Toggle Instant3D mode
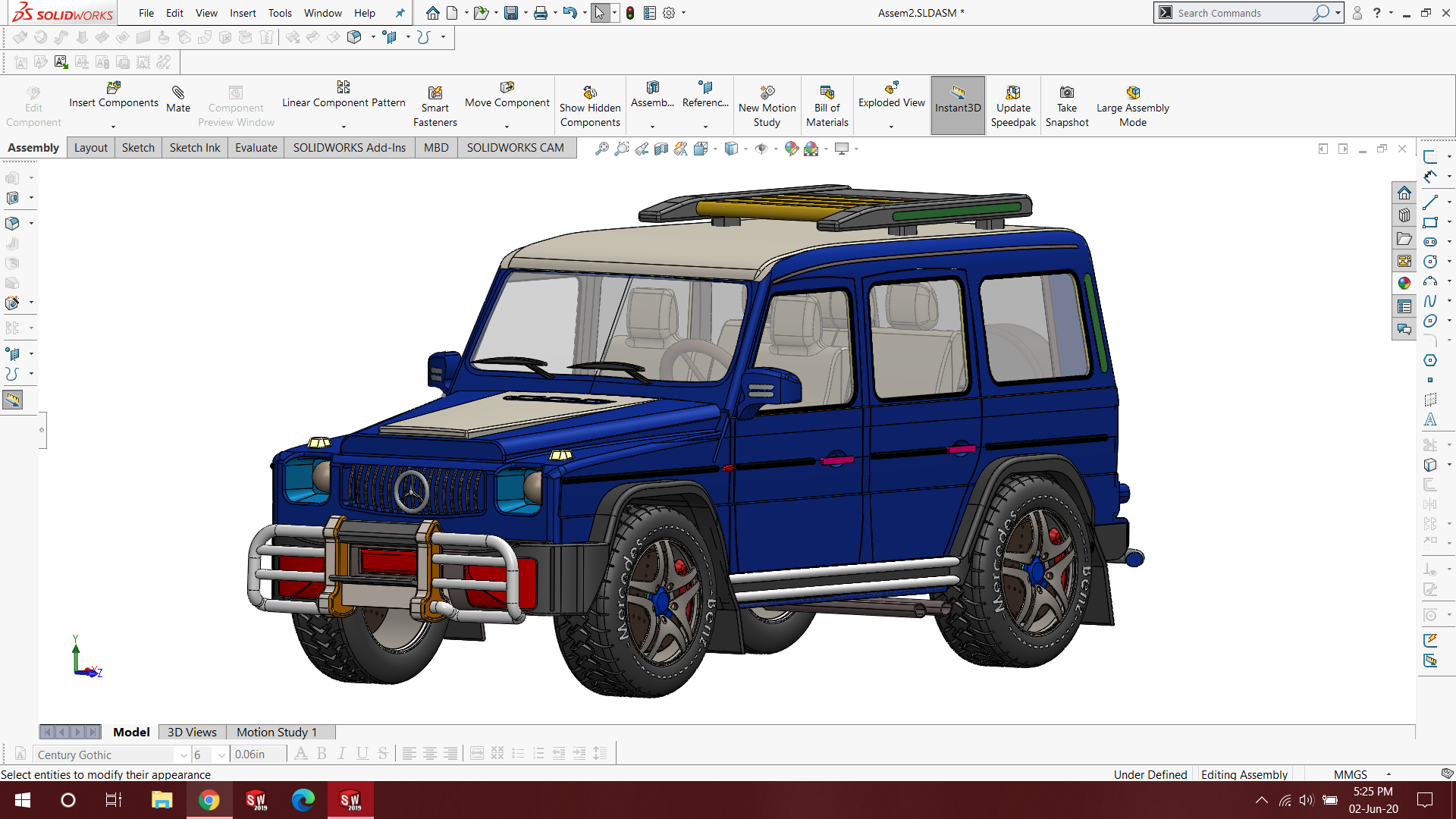 coord(958,106)
